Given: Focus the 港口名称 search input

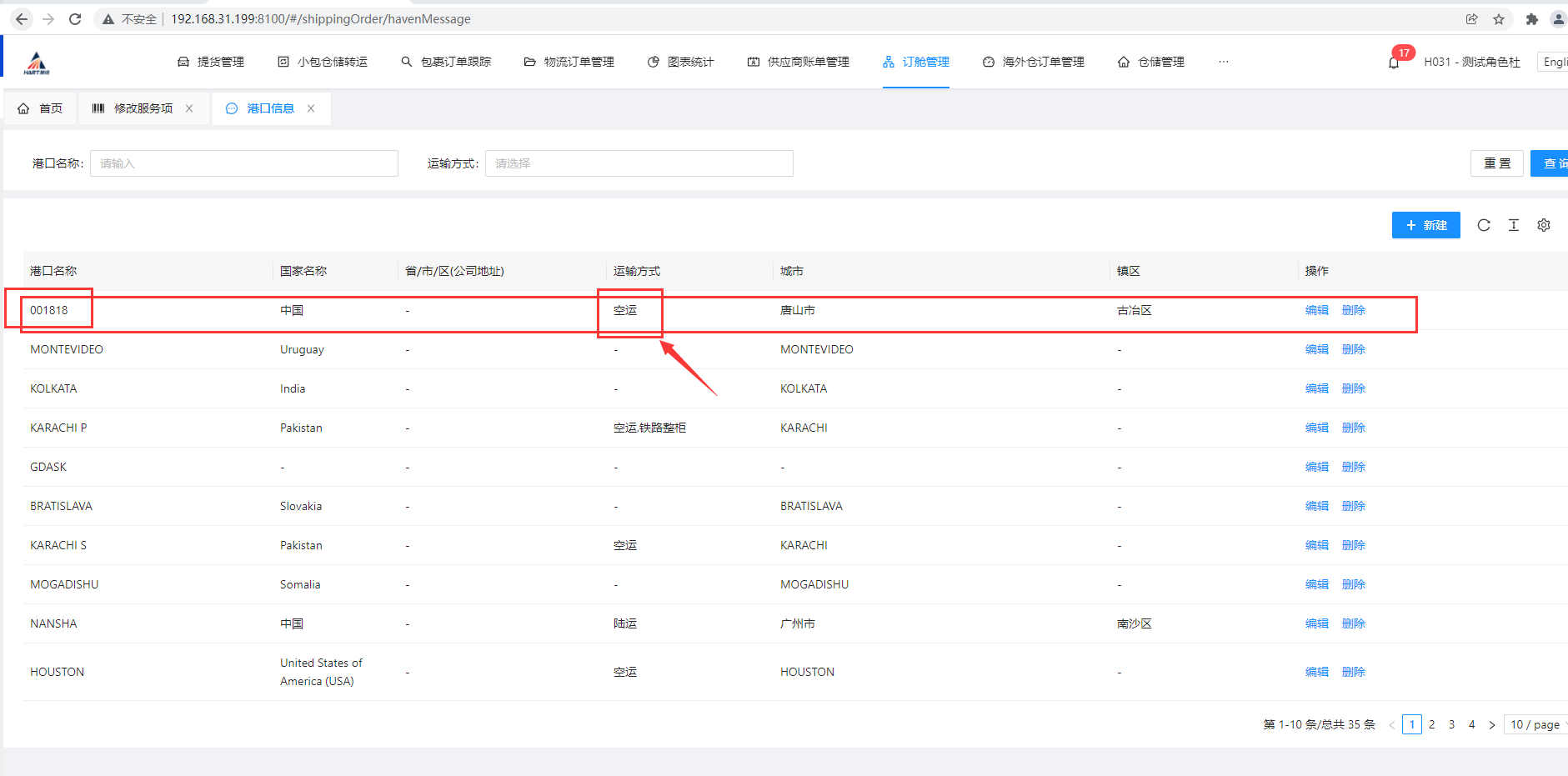Looking at the screenshot, I should (x=243, y=163).
